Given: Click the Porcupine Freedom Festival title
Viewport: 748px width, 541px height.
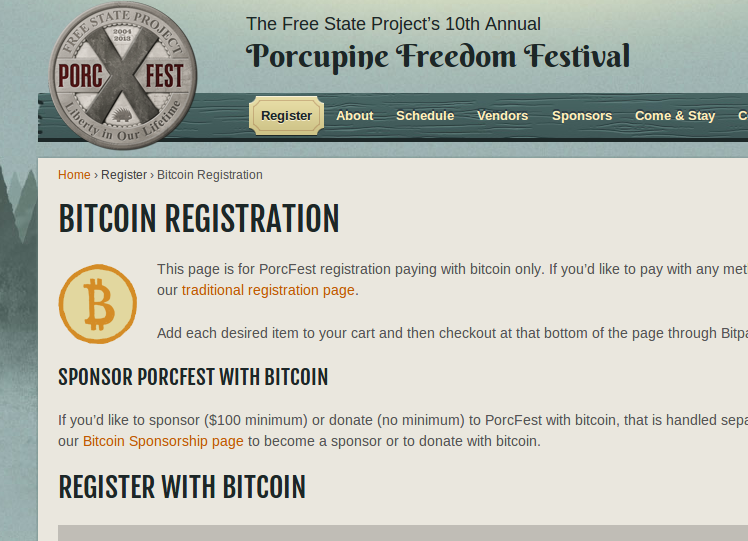Looking at the screenshot, I should tap(438, 57).
